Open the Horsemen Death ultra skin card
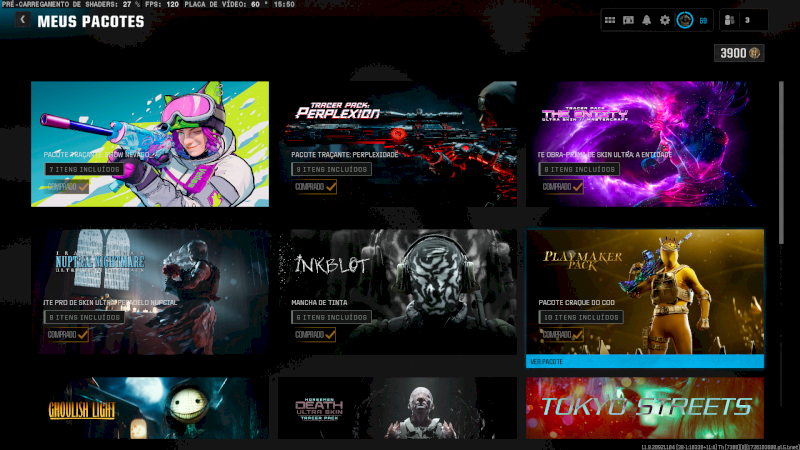The image size is (800, 450). click(397, 408)
